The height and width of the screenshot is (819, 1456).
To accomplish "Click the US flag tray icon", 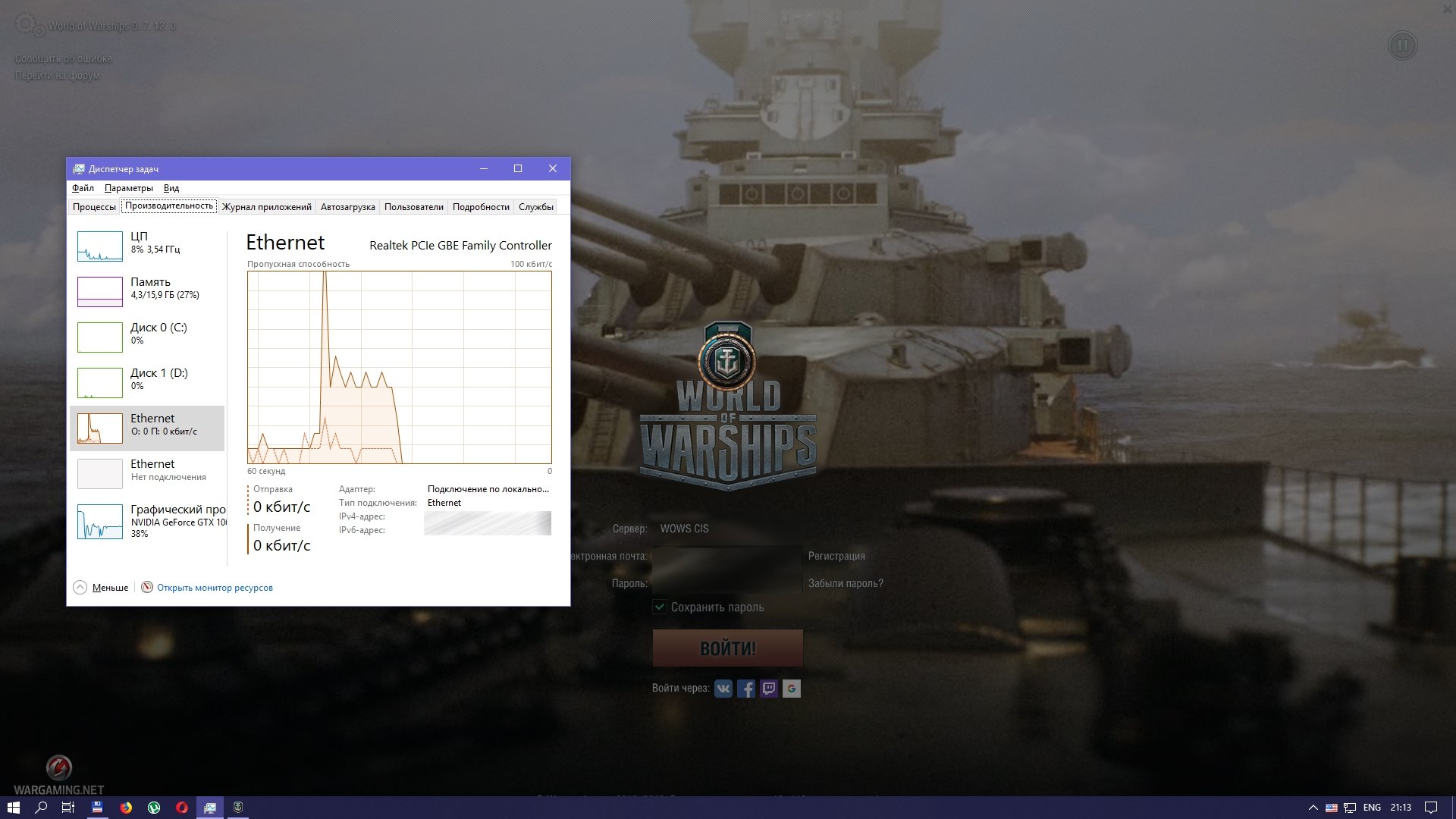I will point(1332,808).
